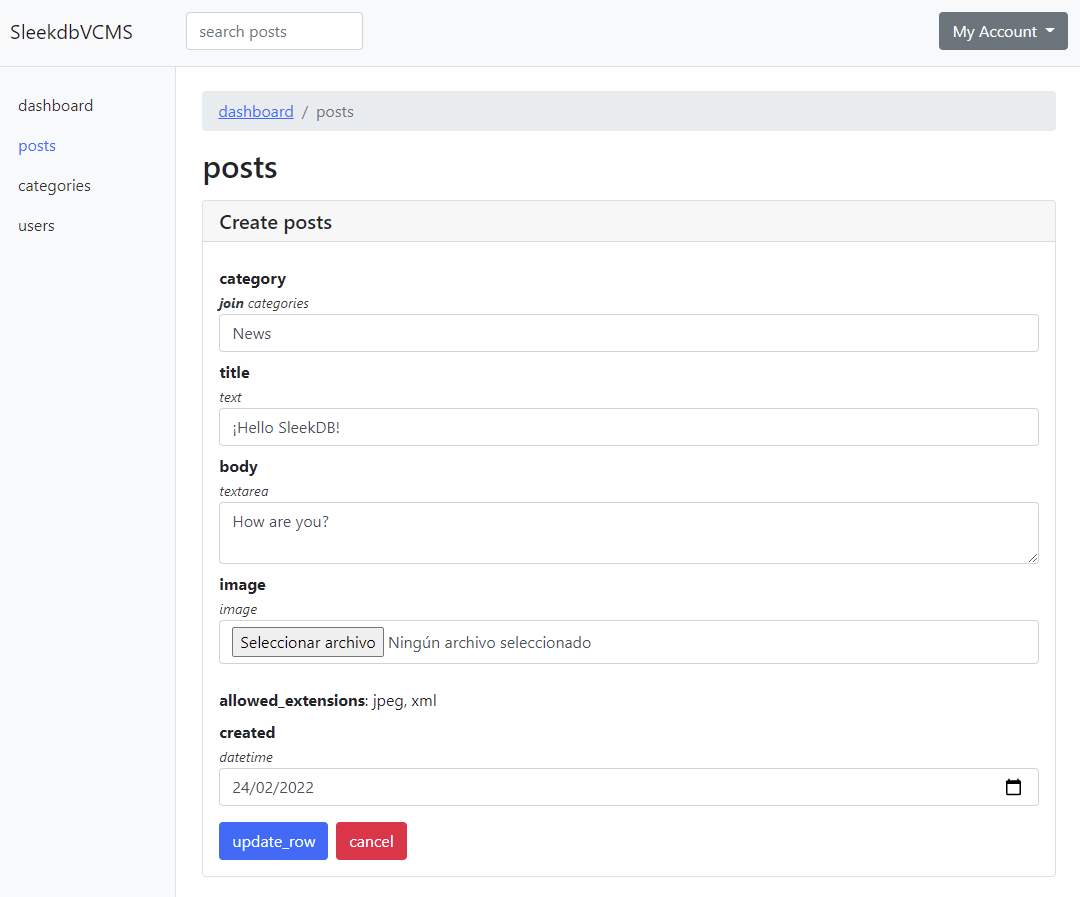
Task: Click the title field with ¡Hello SleekDB!
Action: pyautogui.click(x=628, y=427)
